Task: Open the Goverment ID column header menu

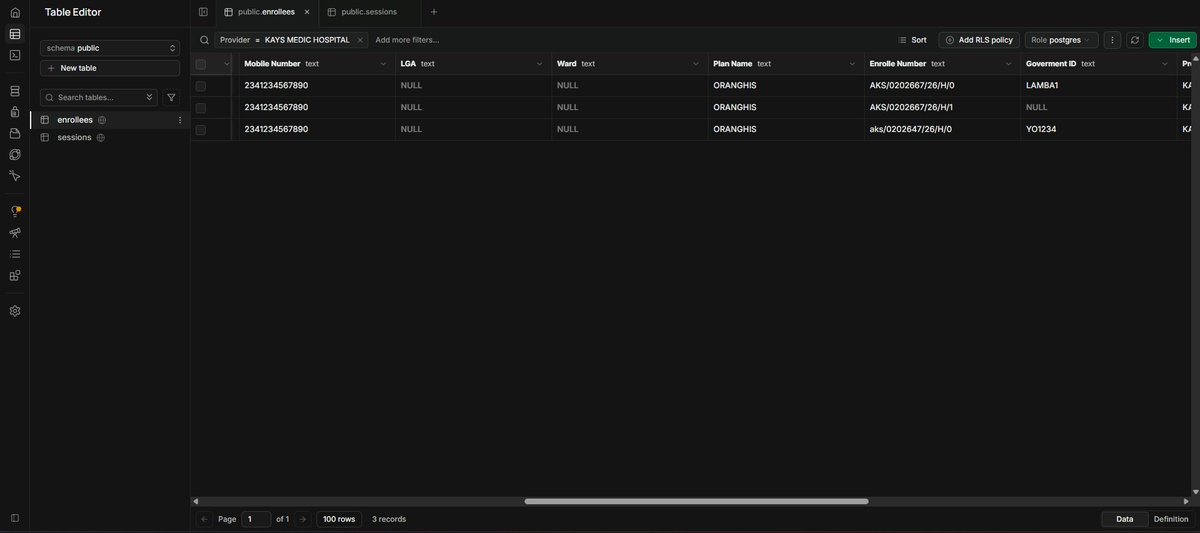Action: click(x=1165, y=64)
